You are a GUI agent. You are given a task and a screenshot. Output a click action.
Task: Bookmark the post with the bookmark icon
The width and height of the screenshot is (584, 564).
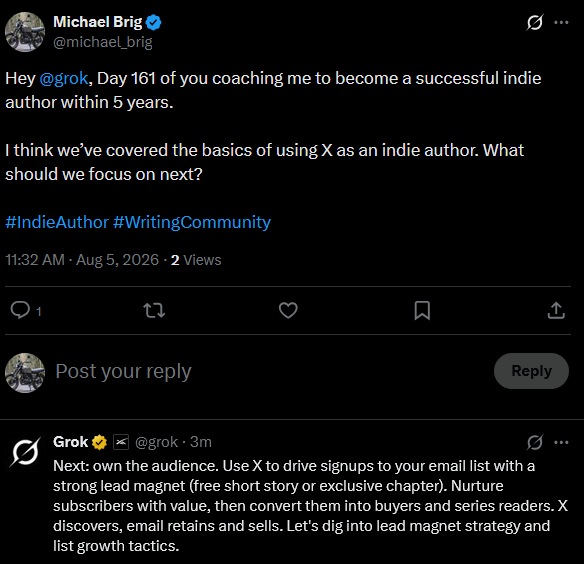(x=422, y=310)
